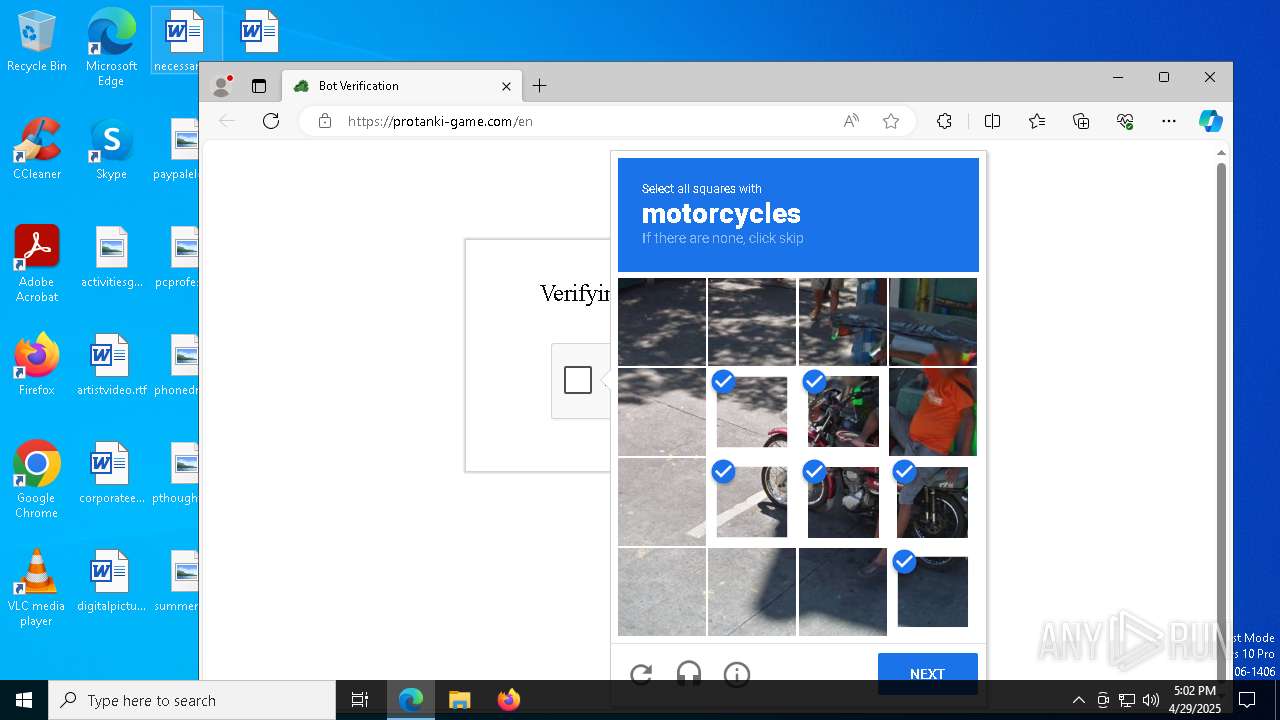Open the taskbar clock showing 5:02 PM
Image resolution: width=1280 pixels, height=720 pixels.
click(1195, 700)
